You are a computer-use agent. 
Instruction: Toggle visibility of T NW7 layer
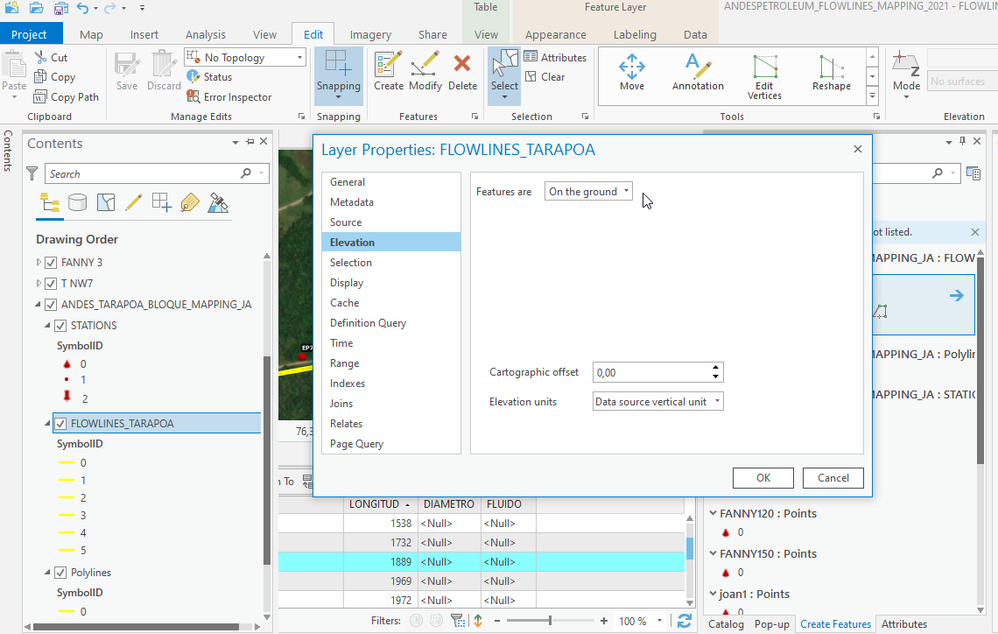point(51,283)
